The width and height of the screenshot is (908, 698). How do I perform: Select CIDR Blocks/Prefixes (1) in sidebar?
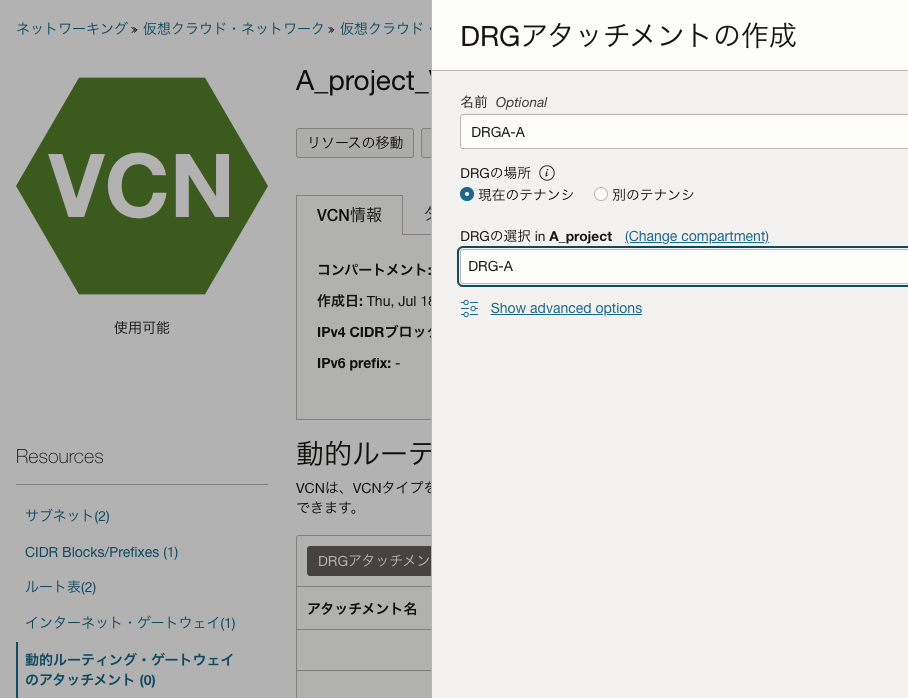pos(101,551)
